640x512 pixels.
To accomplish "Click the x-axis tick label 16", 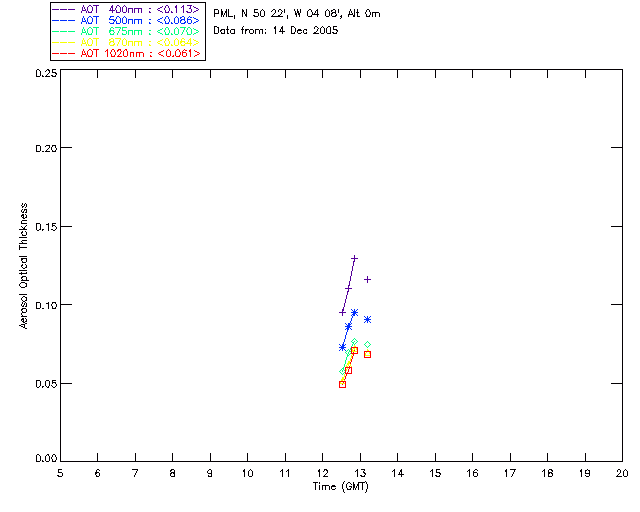I will point(472,473).
